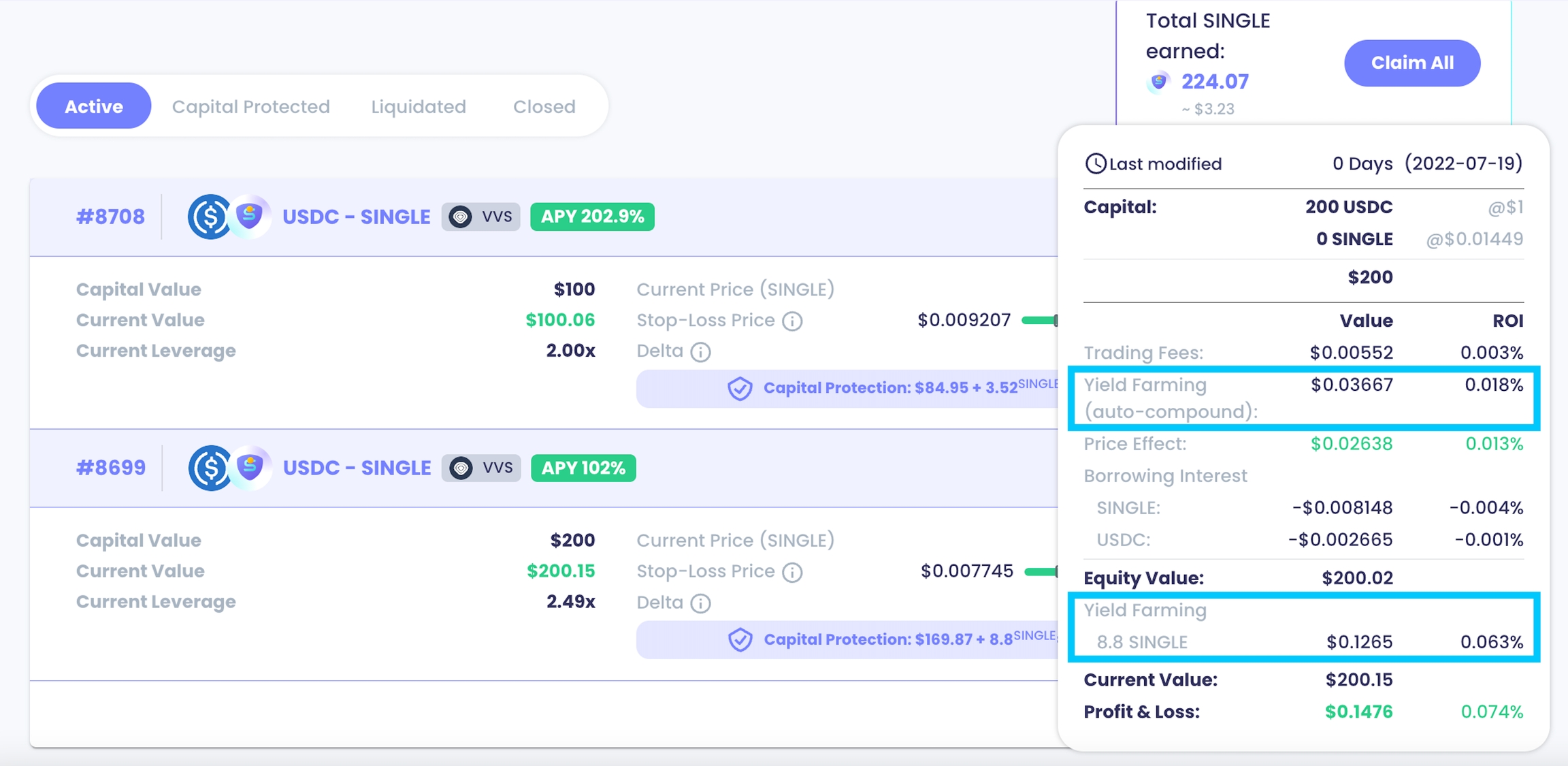Click the APY 202.9% green badge
The height and width of the screenshot is (766, 1568).
(x=592, y=217)
